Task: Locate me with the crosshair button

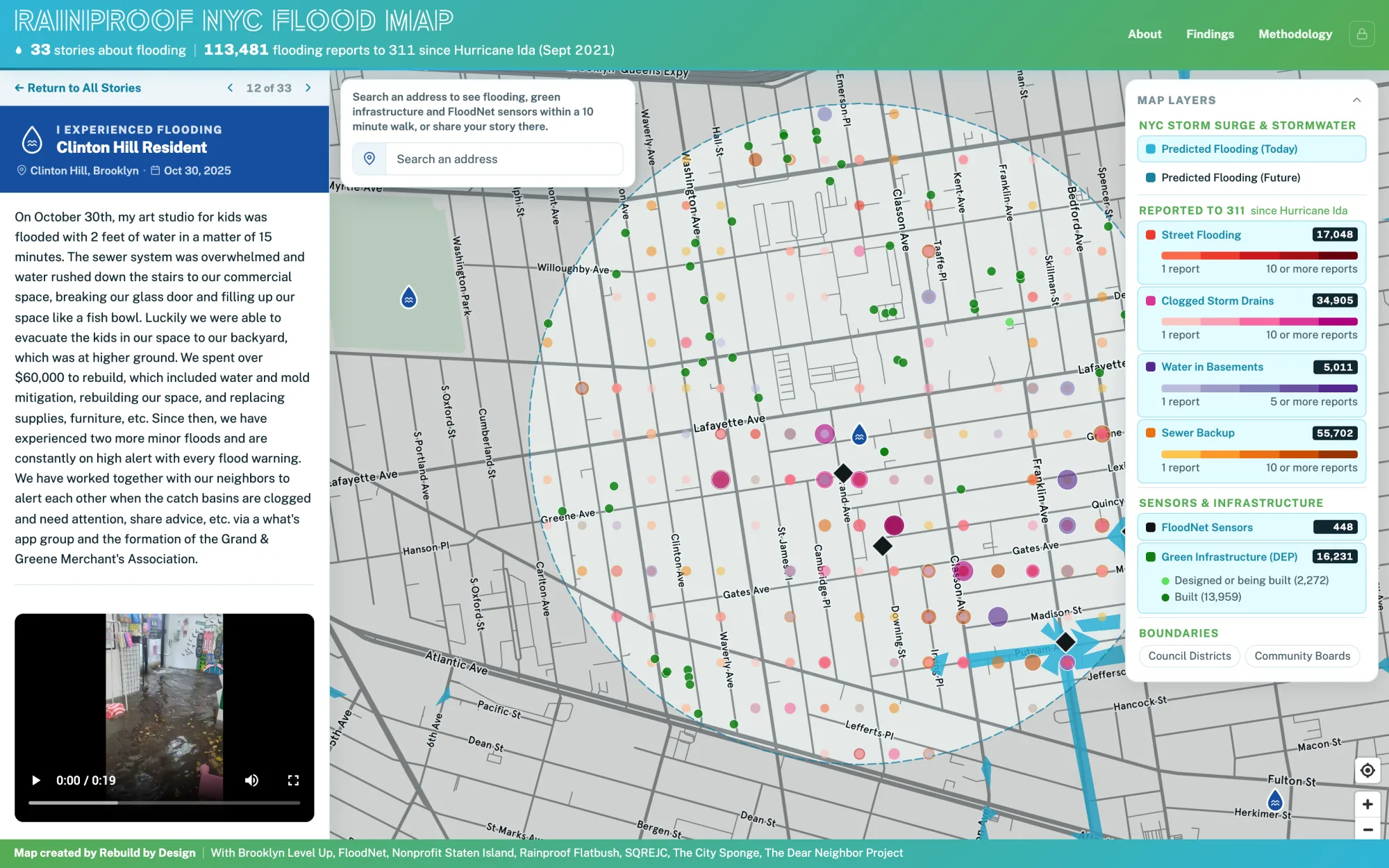Action: 1367,770
